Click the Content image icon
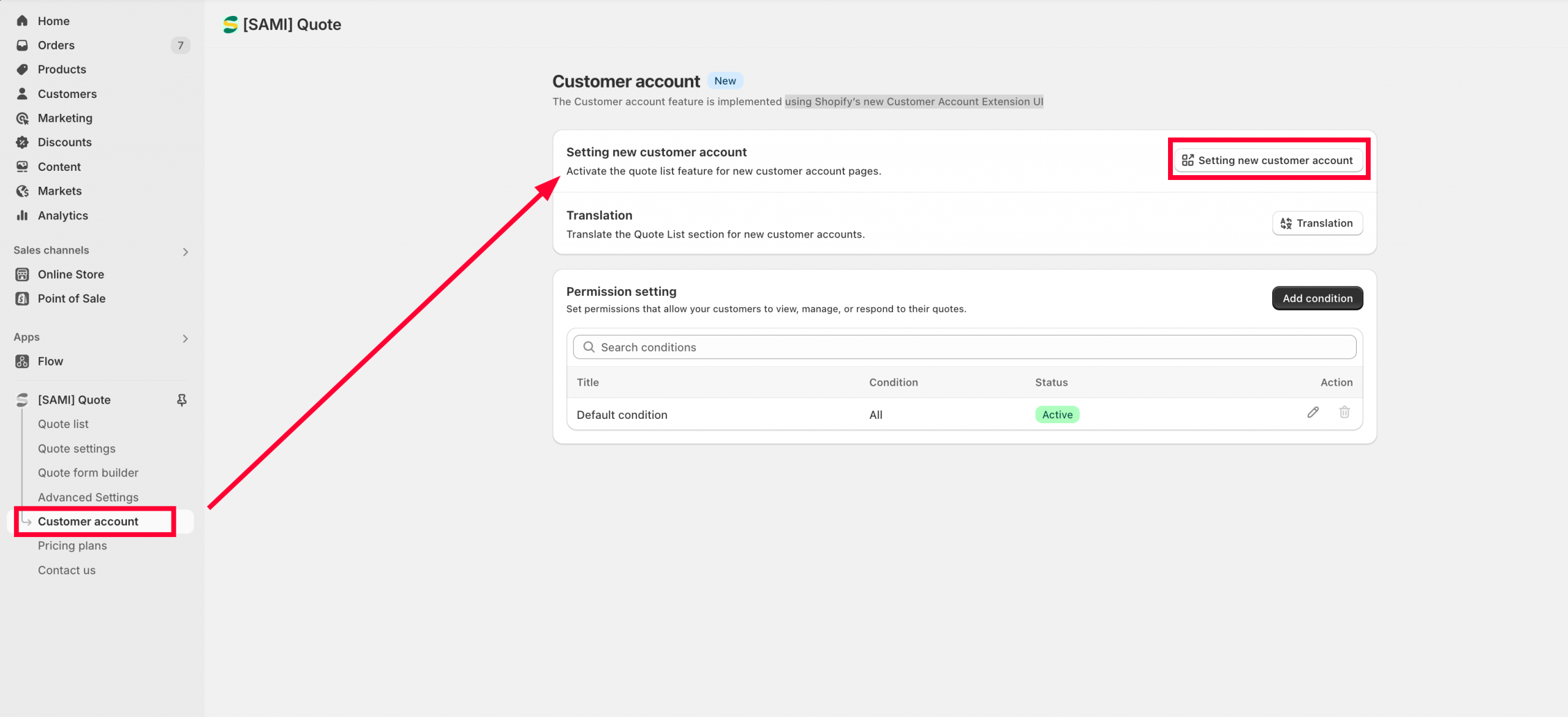 (x=22, y=167)
